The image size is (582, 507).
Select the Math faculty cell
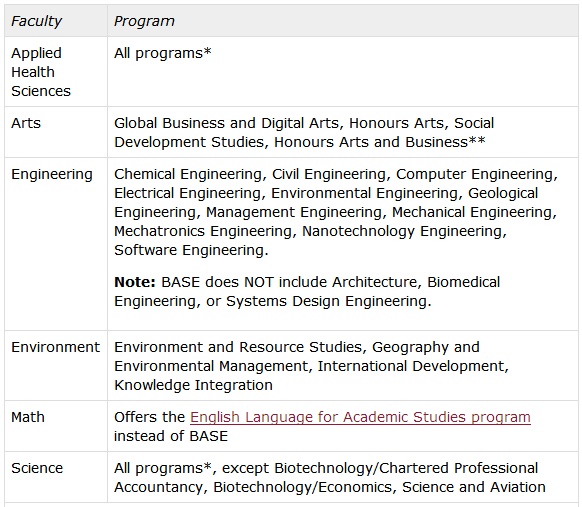click(x=56, y=426)
